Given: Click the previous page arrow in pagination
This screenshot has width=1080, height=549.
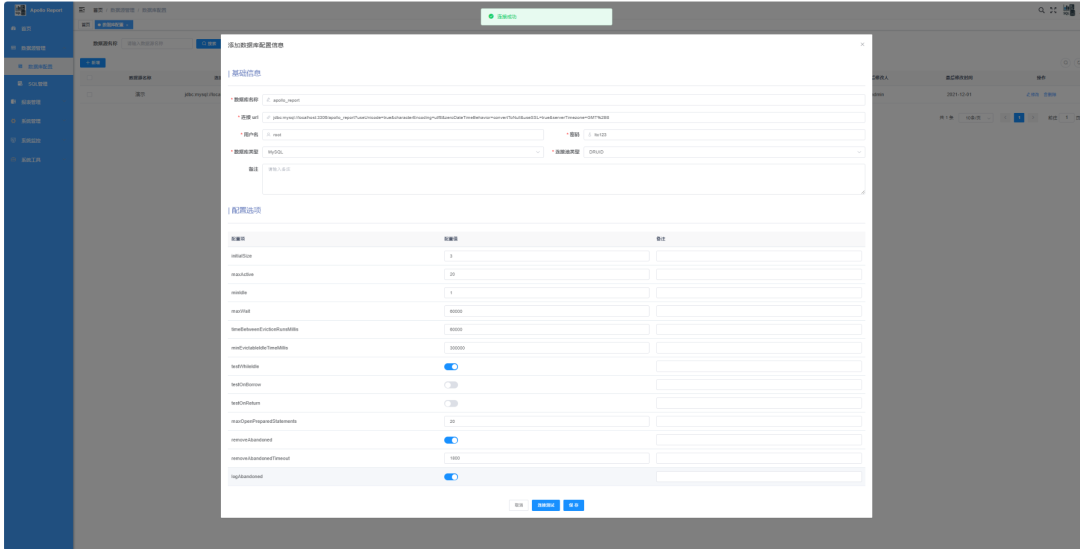Looking at the screenshot, I should click(x=1005, y=118).
